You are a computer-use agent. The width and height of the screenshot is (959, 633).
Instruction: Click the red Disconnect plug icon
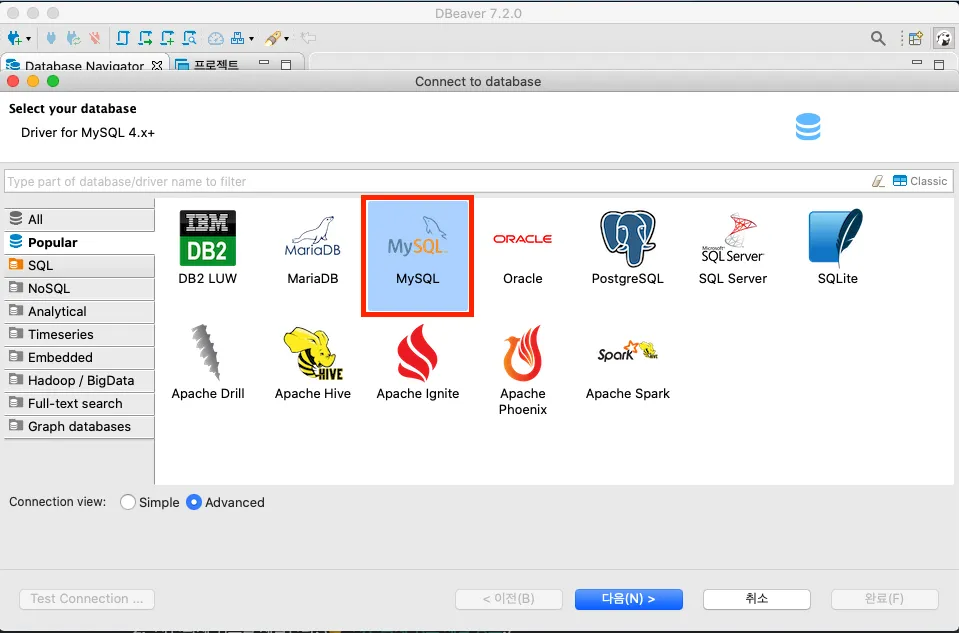point(95,39)
